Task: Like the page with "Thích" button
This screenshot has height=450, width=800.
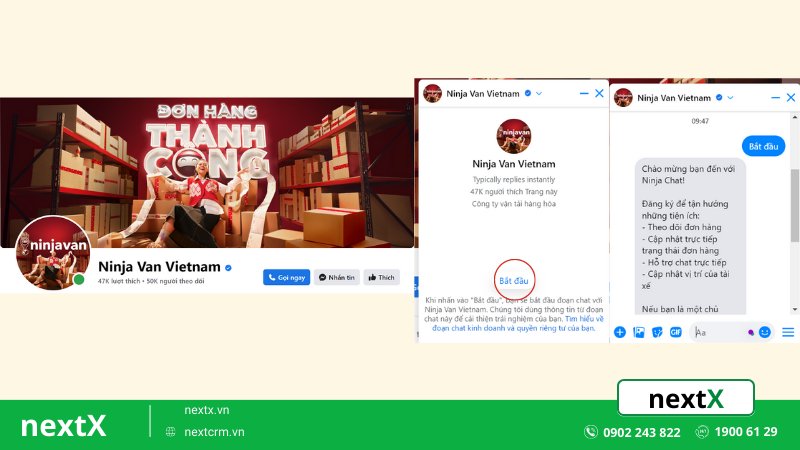Action: 381,277
